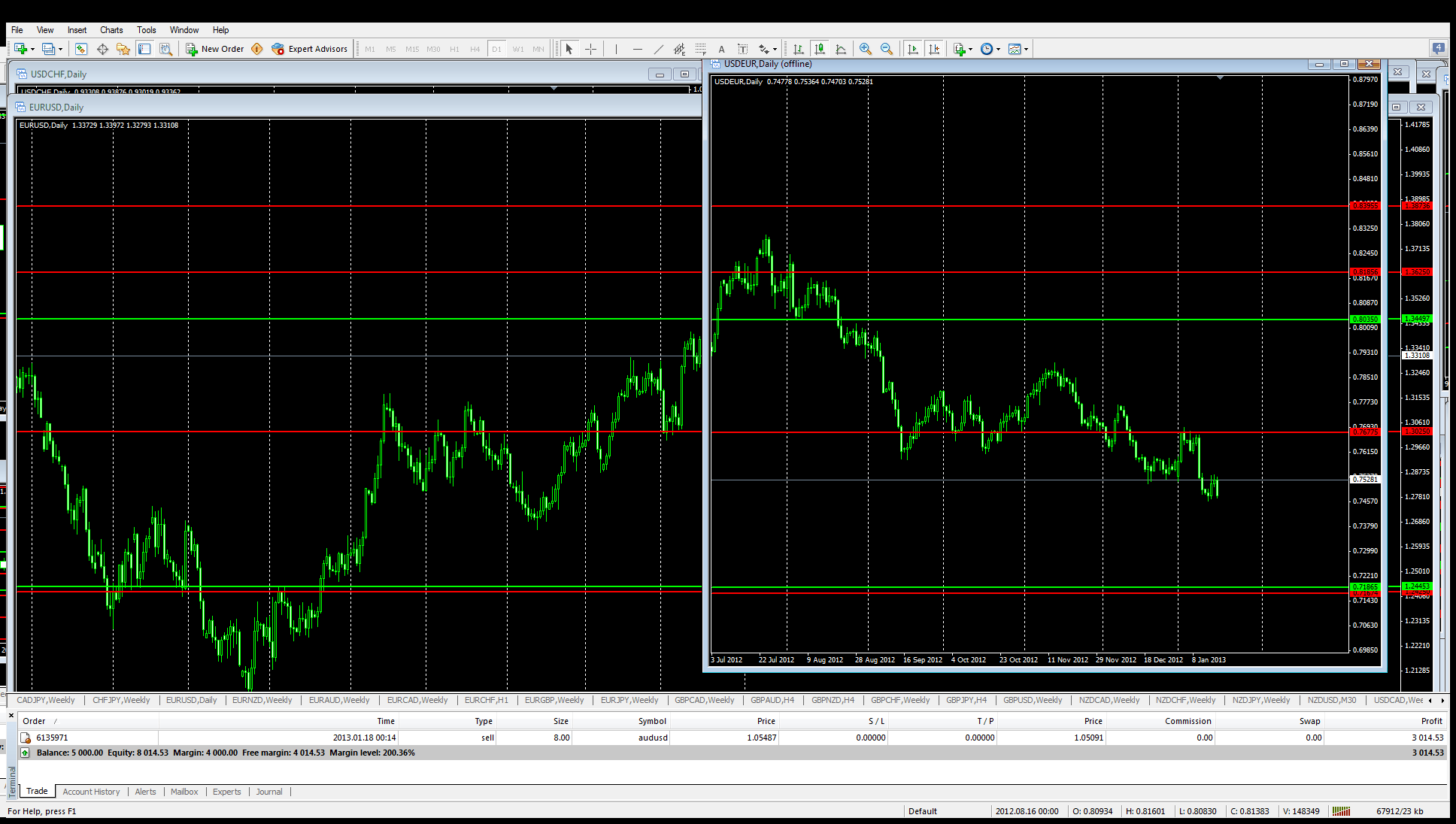Open the Periods clock icon
Image resolution: width=1456 pixels, height=824 pixels.
tap(987, 49)
